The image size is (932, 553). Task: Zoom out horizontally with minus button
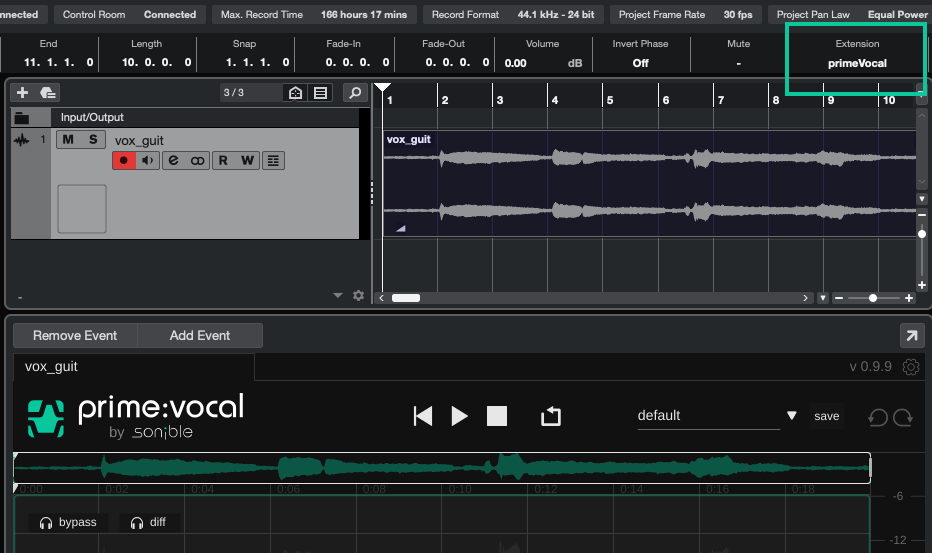point(839,298)
